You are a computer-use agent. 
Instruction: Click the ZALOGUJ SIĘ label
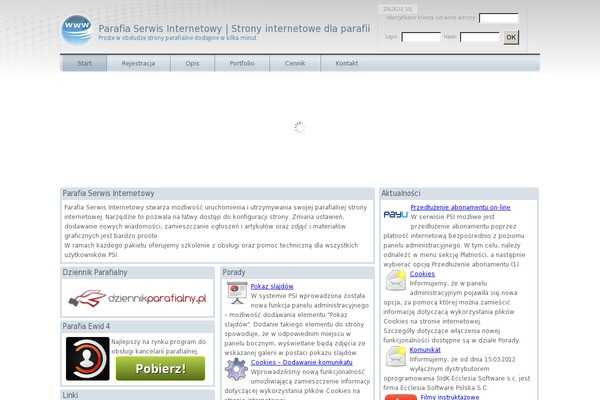[x=398, y=9]
